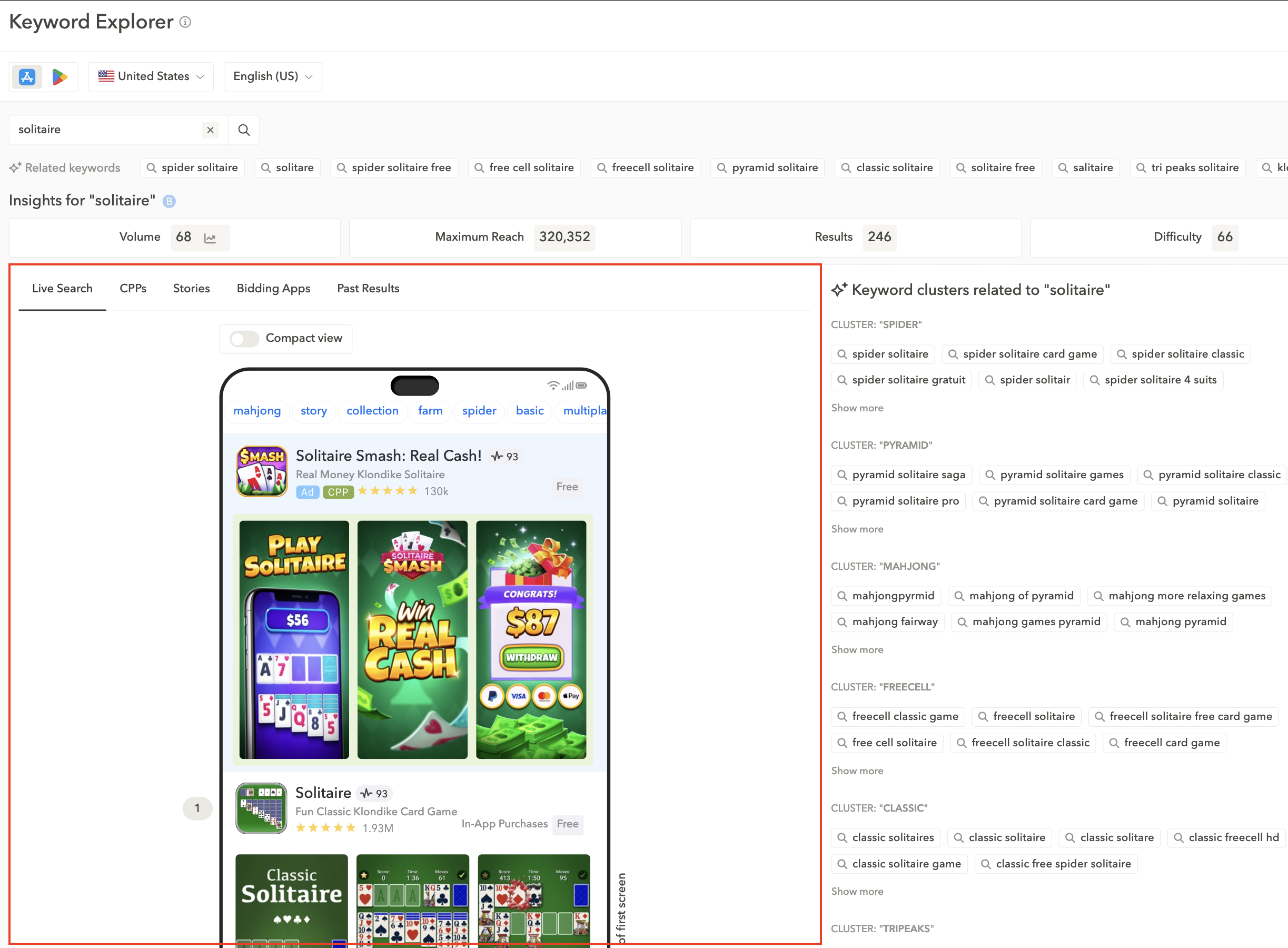Click Free button for Solitaire Smash
1288x948 pixels.
click(567, 487)
